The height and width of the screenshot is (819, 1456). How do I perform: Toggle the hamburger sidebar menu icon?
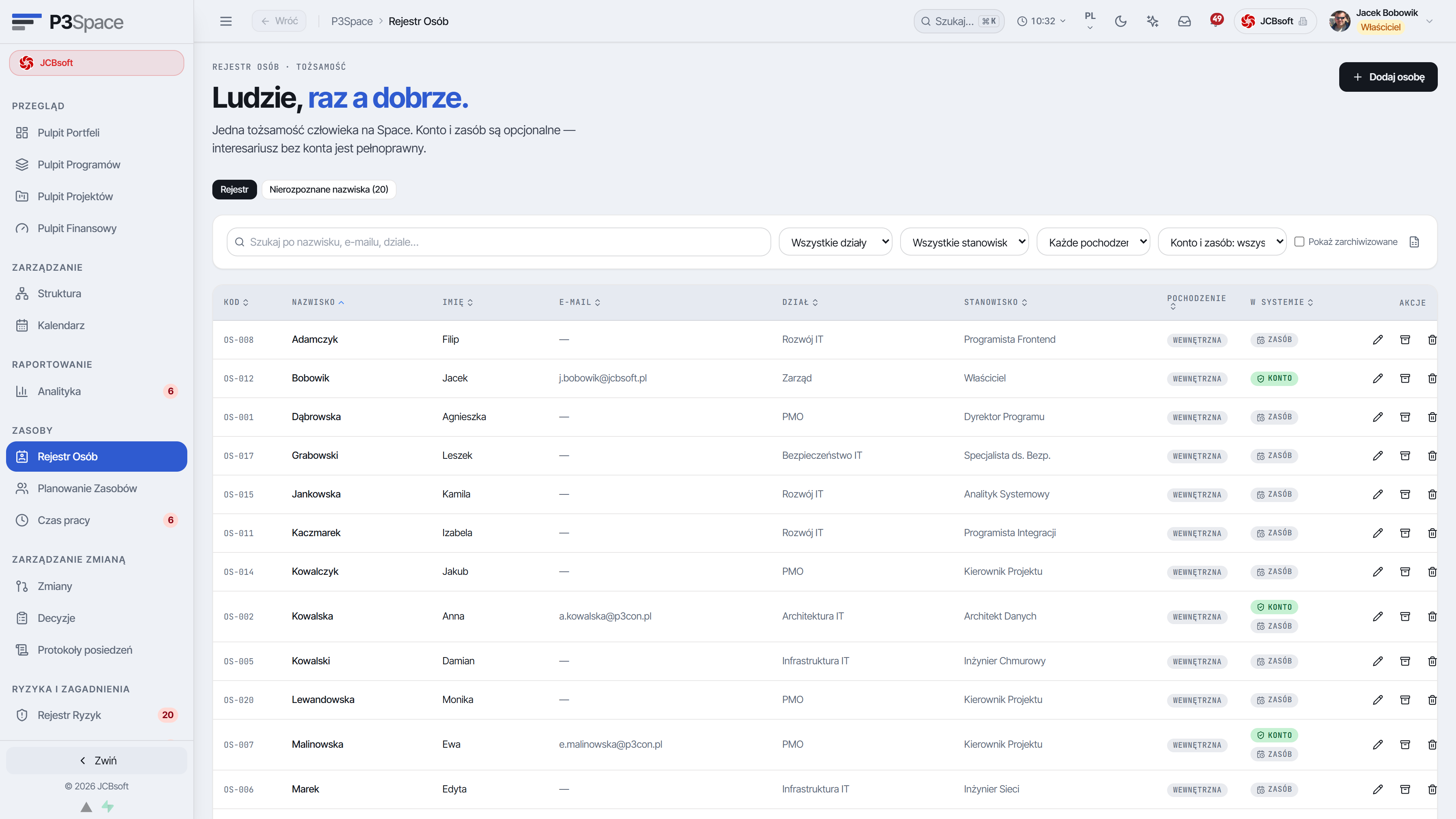point(226,21)
